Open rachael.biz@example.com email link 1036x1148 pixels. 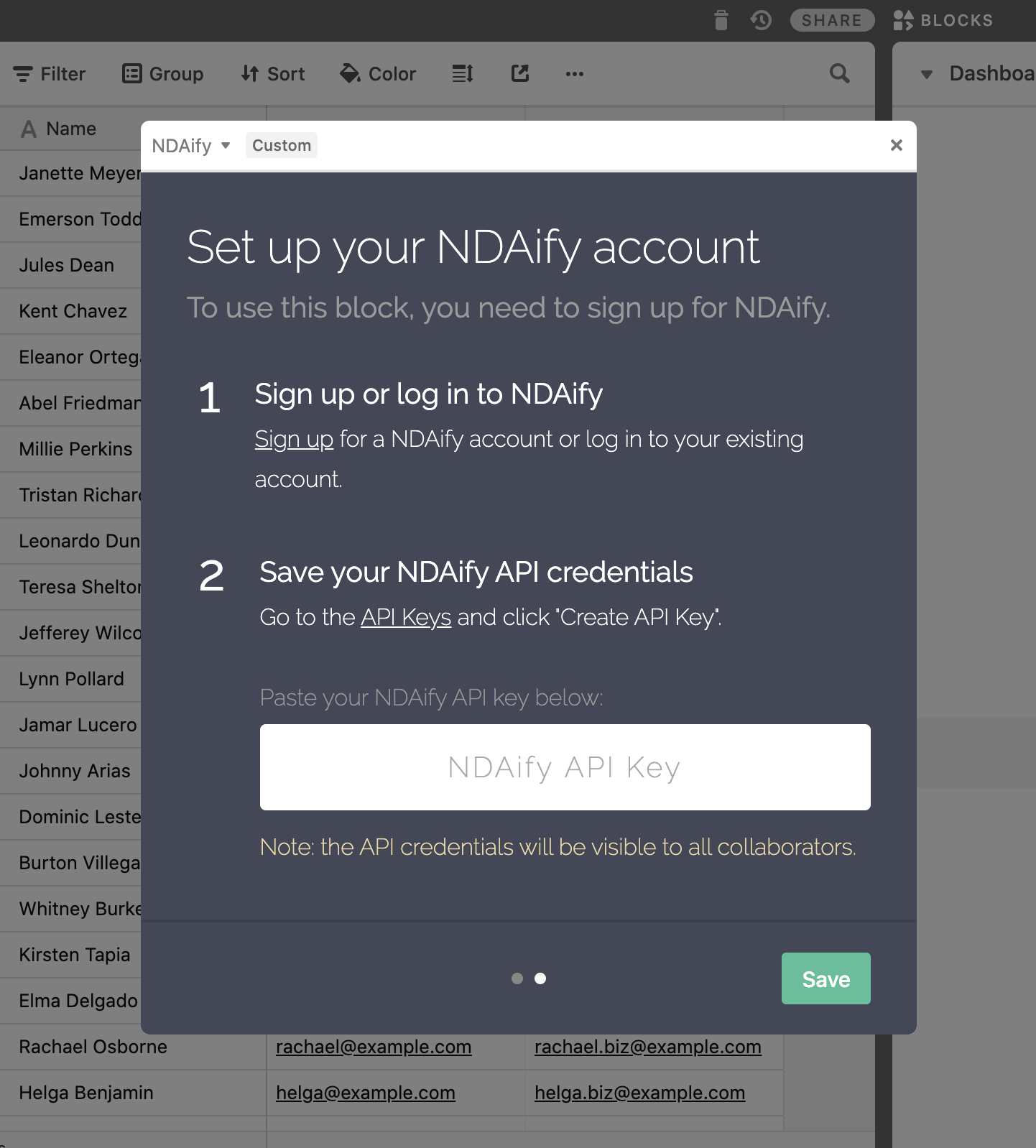pos(648,1047)
